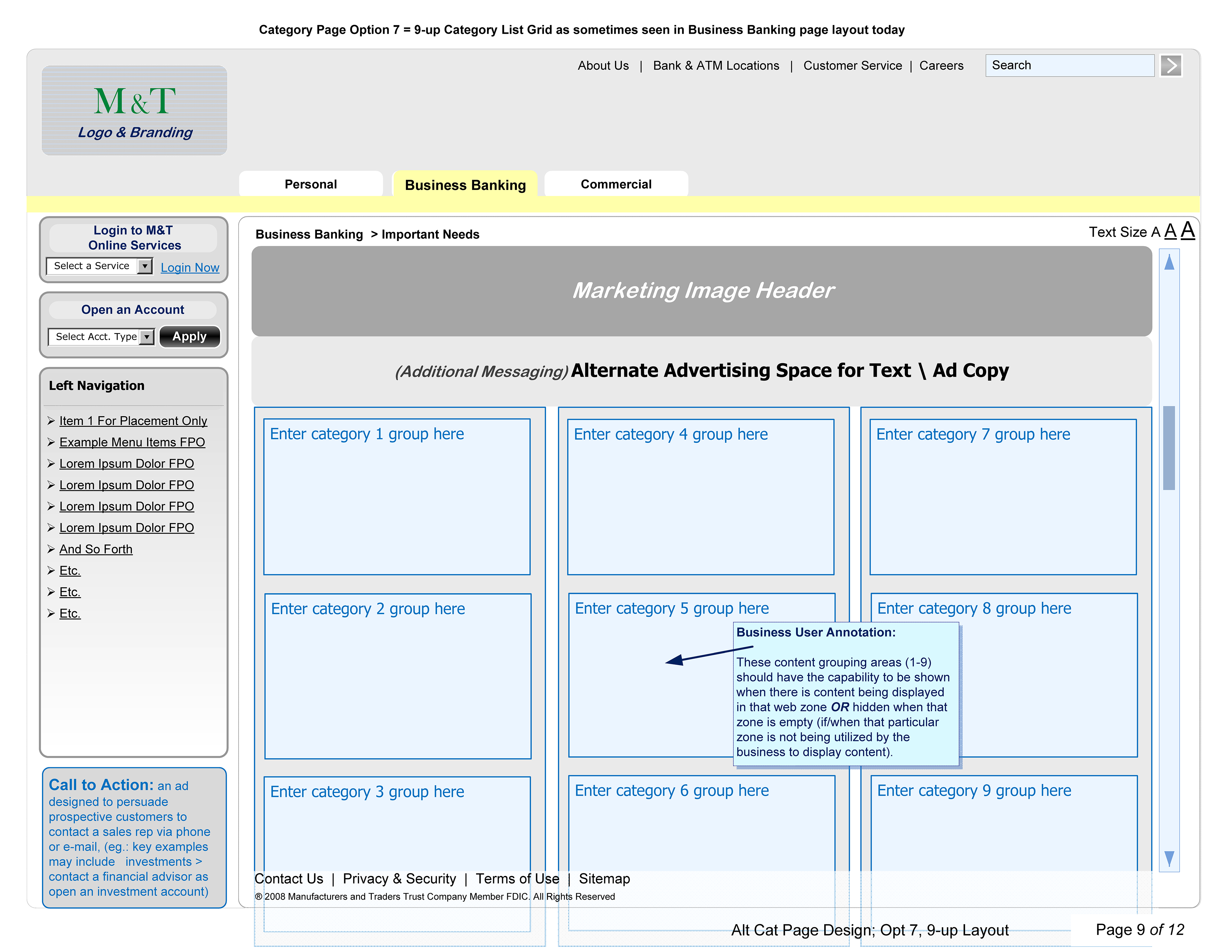Open the Select Acct. Type dropdown
The width and height of the screenshot is (1232, 952).
click(147, 337)
